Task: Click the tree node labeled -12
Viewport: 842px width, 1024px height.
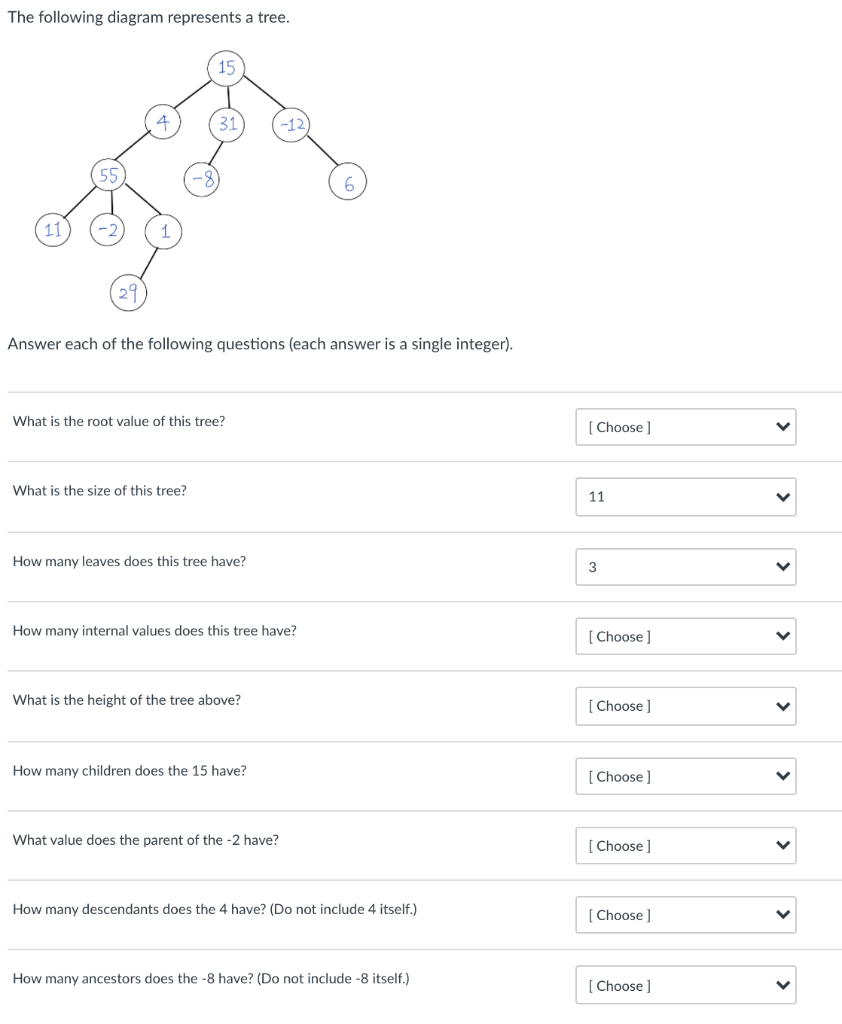Action: [x=292, y=125]
